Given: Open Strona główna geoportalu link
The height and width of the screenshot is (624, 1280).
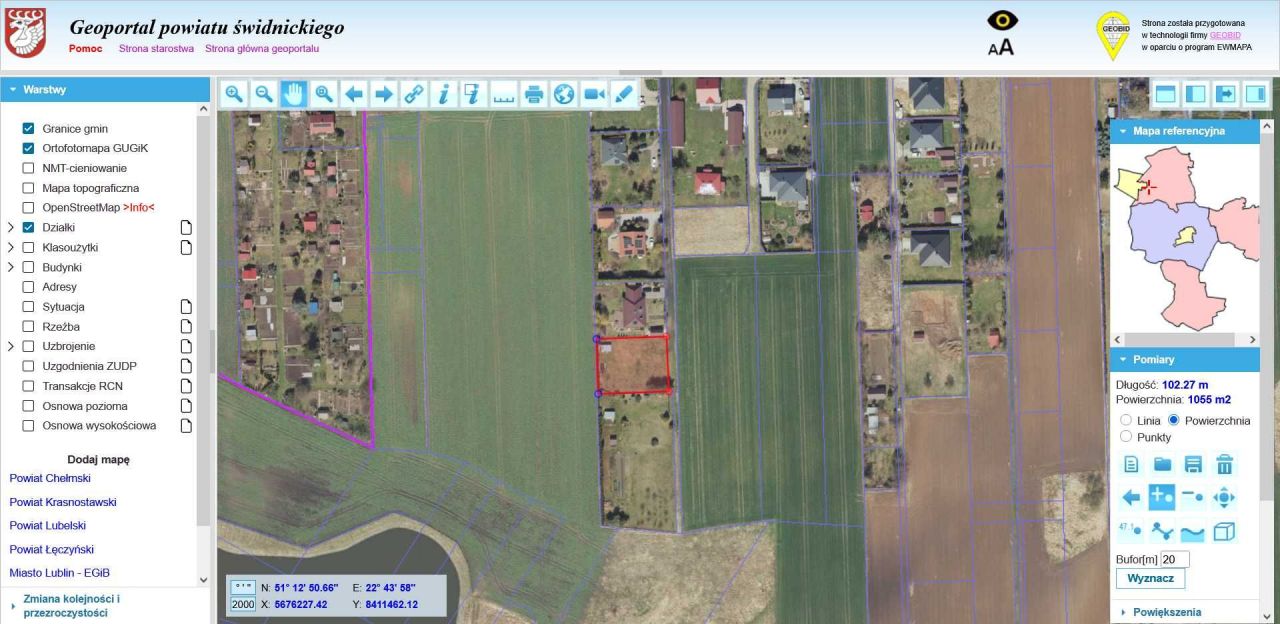Looking at the screenshot, I should [x=262, y=48].
